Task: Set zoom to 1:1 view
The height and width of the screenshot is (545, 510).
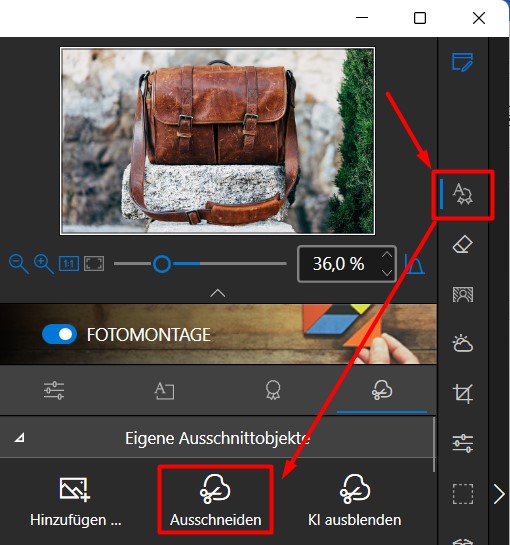Action: coord(69,263)
